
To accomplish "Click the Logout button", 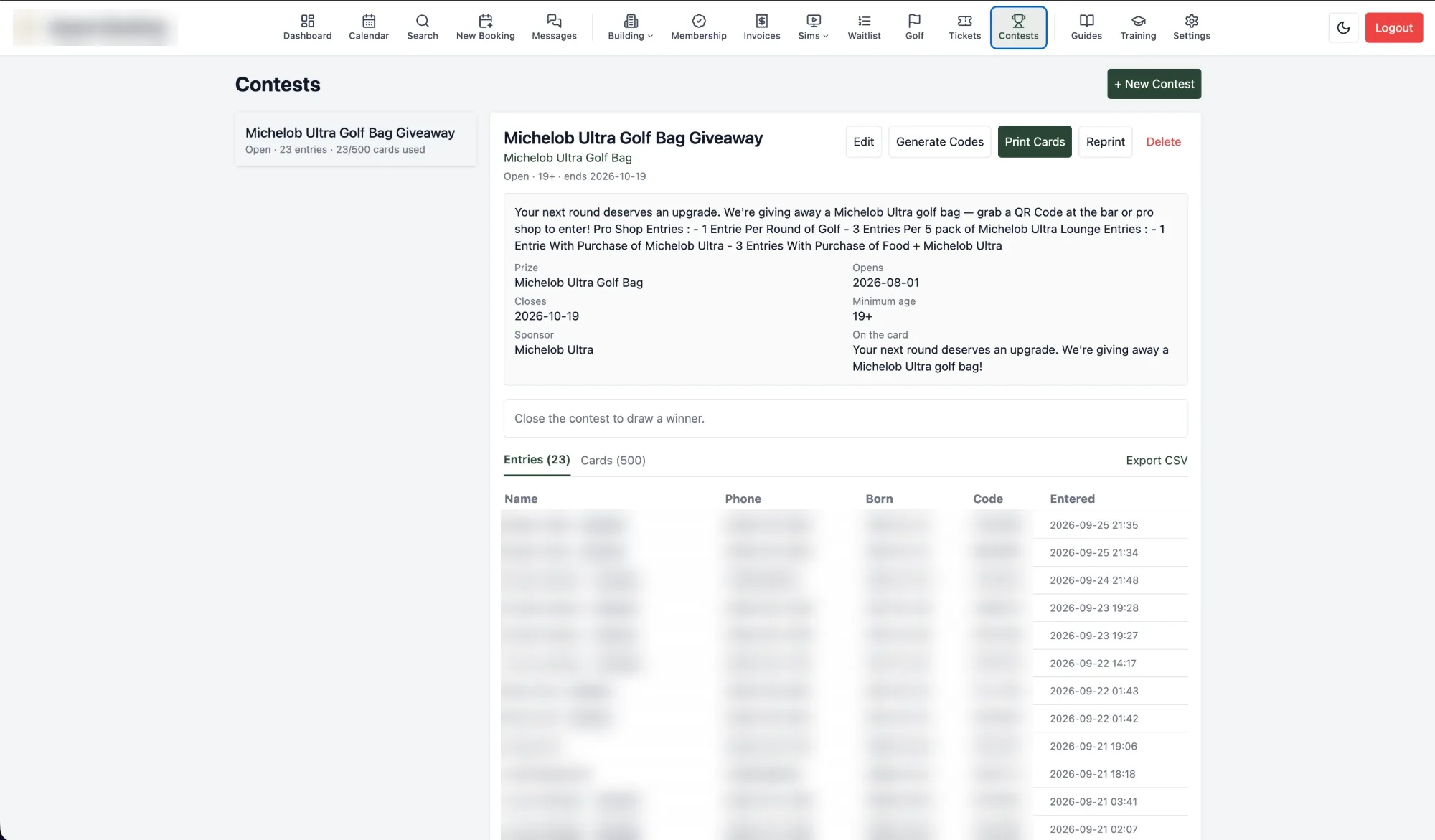I will 1393,28.
